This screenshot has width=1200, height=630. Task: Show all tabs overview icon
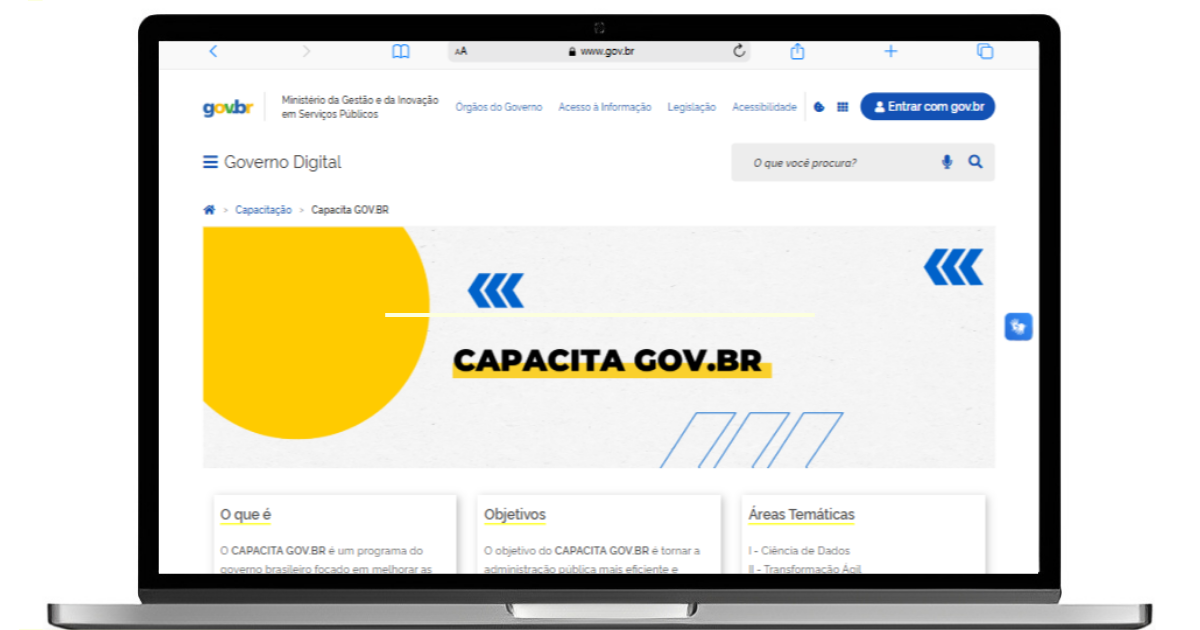click(x=985, y=51)
